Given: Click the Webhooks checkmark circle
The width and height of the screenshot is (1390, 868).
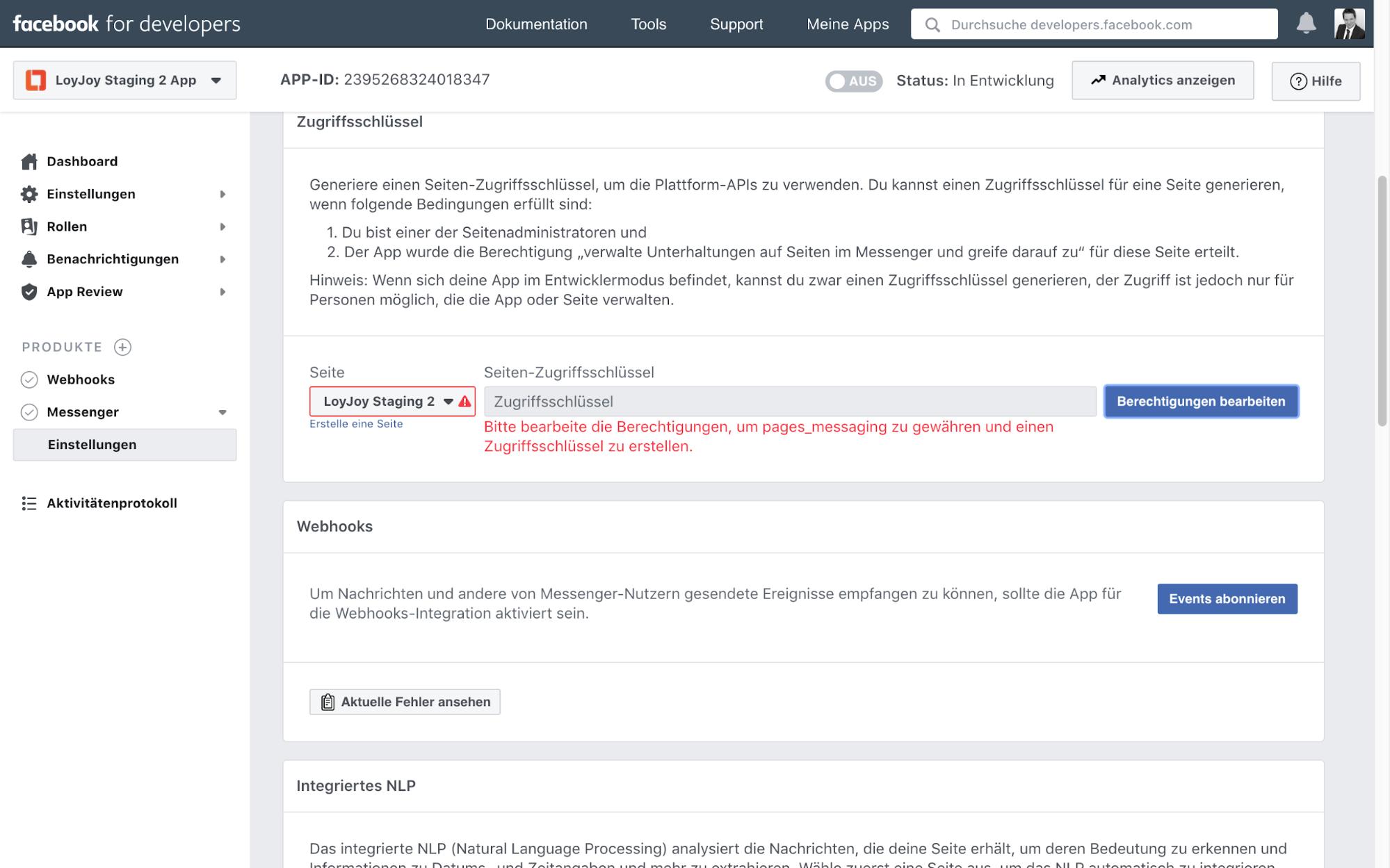Looking at the screenshot, I should point(29,379).
